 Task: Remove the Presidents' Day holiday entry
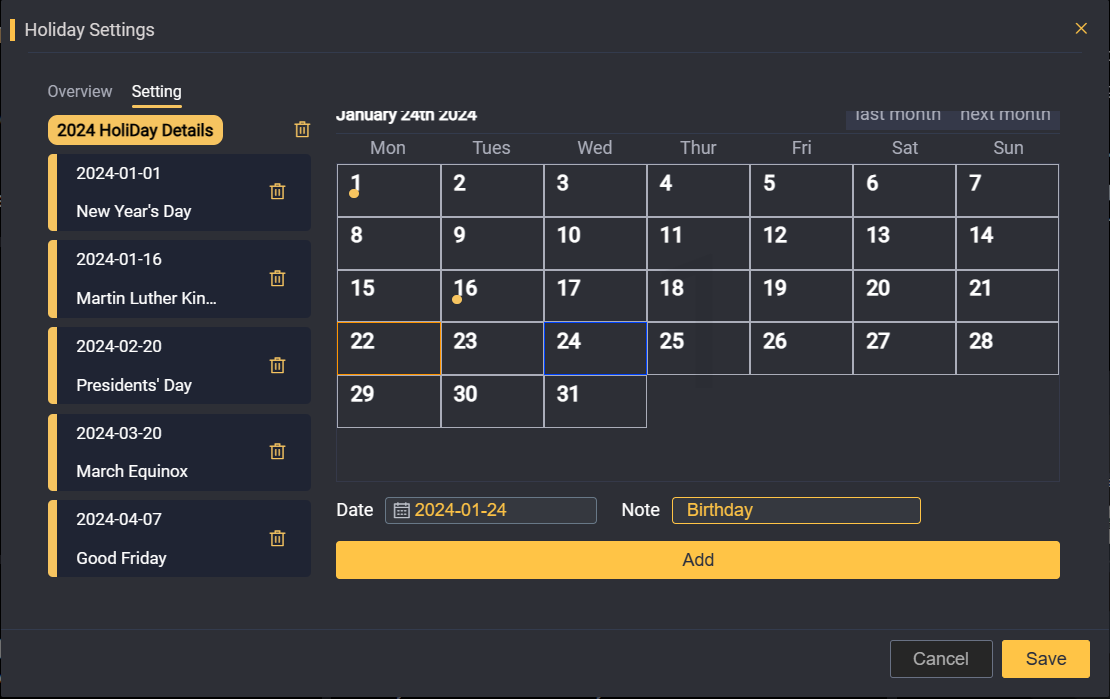pyautogui.click(x=278, y=366)
